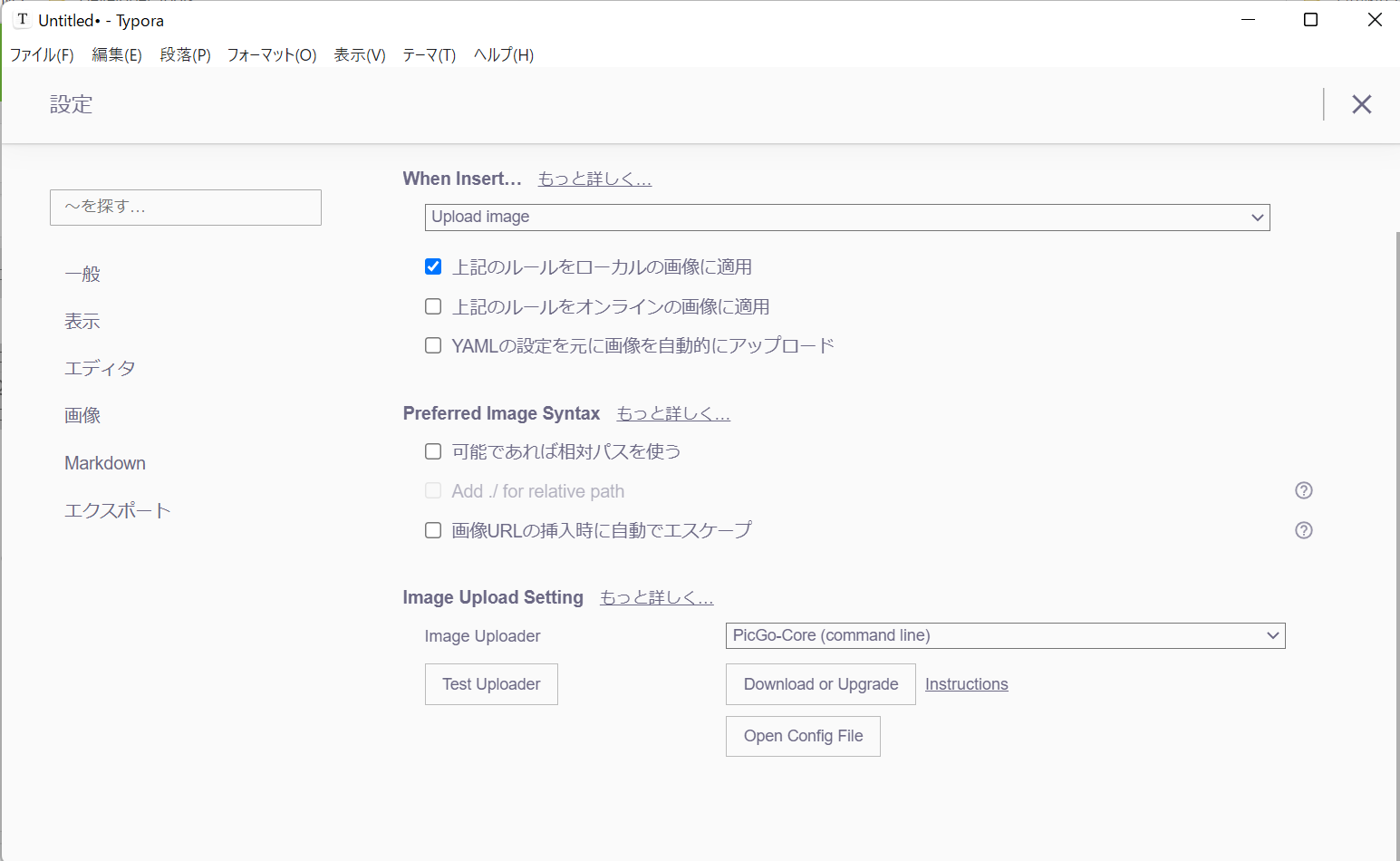Click the Typora app icon in title bar

click(23, 19)
